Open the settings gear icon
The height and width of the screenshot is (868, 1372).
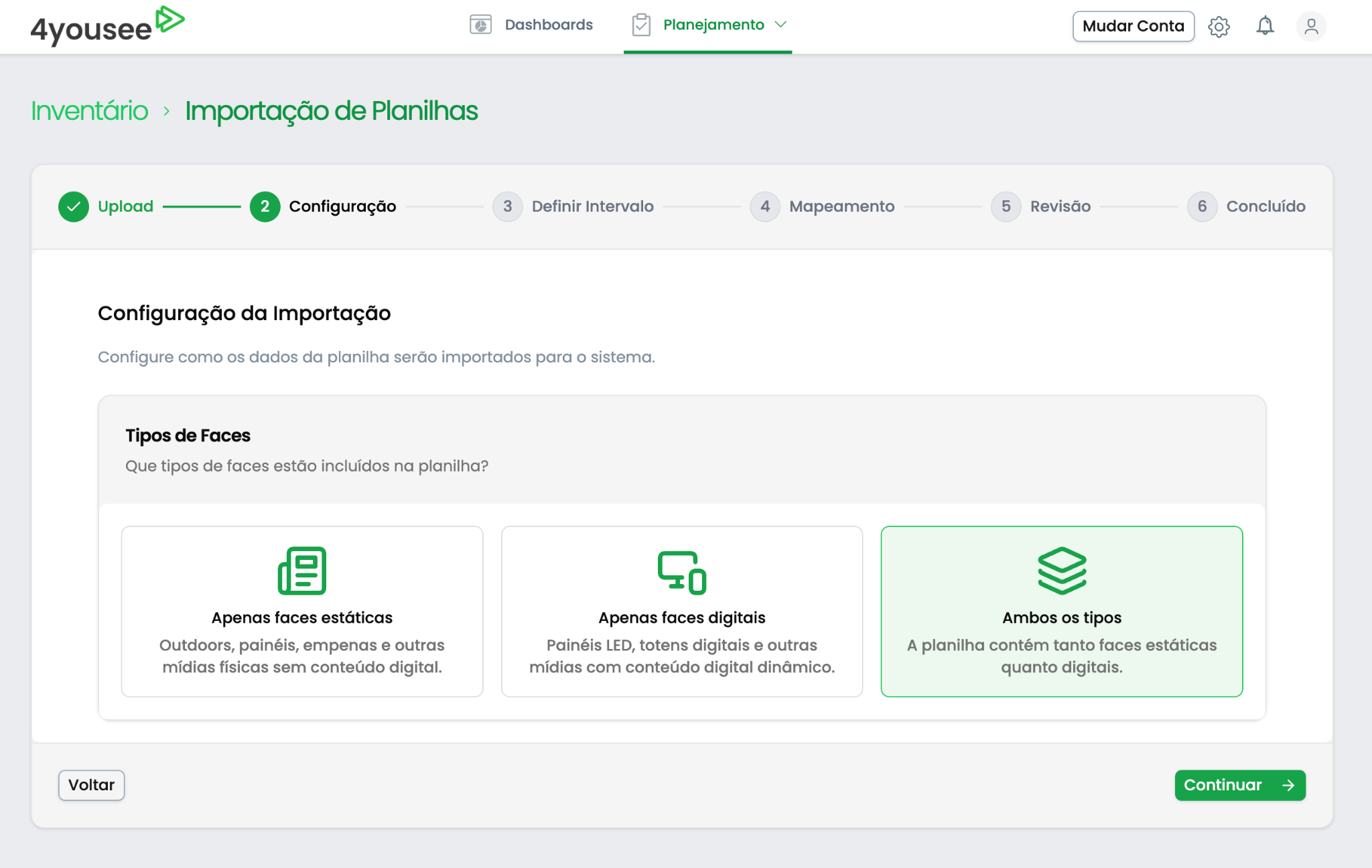click(x=1219, y=27)
